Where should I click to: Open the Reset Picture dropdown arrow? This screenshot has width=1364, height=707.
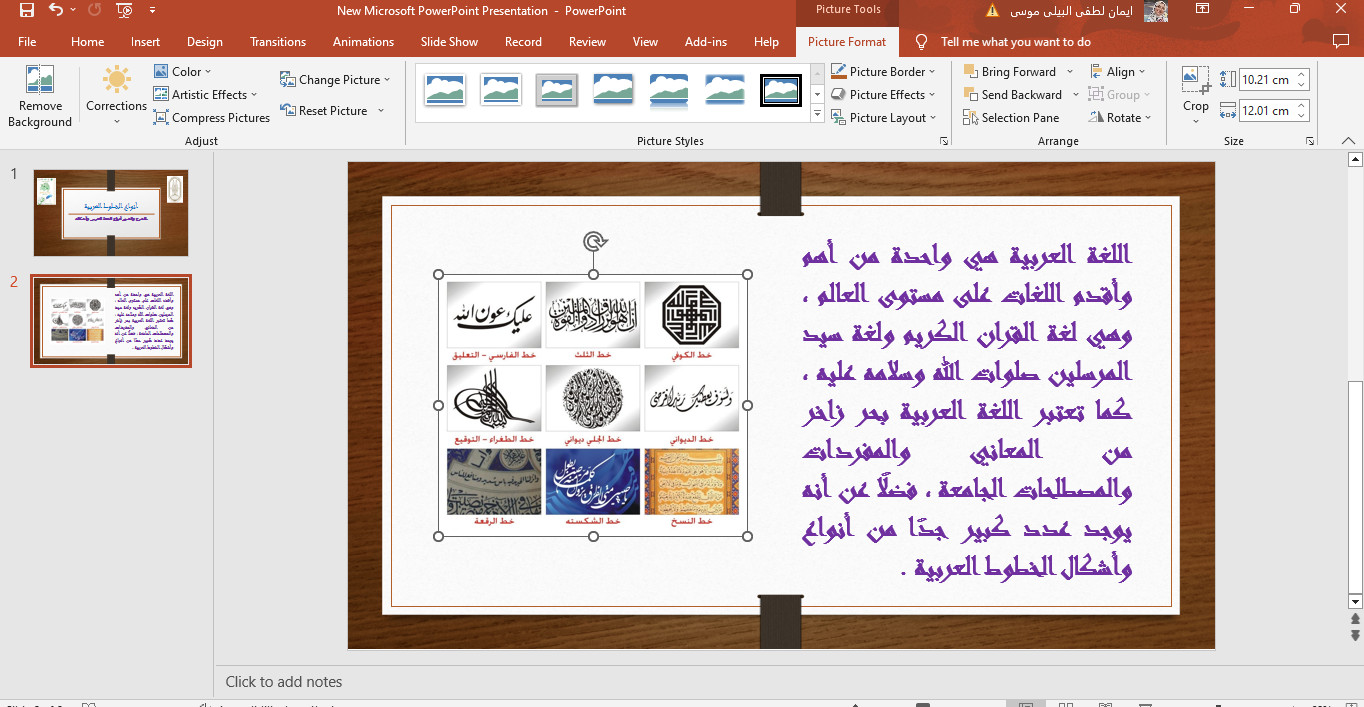(381, 111)
